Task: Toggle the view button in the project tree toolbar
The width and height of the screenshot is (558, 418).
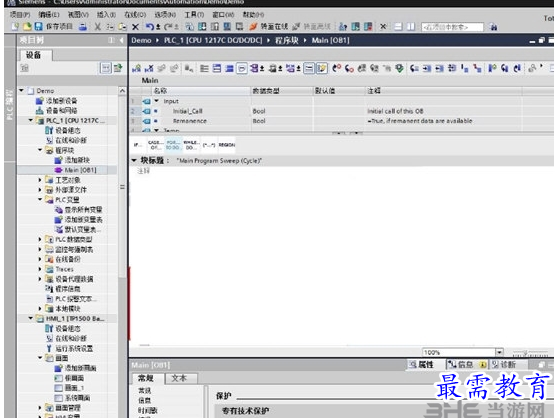Action: coord(106,68)
